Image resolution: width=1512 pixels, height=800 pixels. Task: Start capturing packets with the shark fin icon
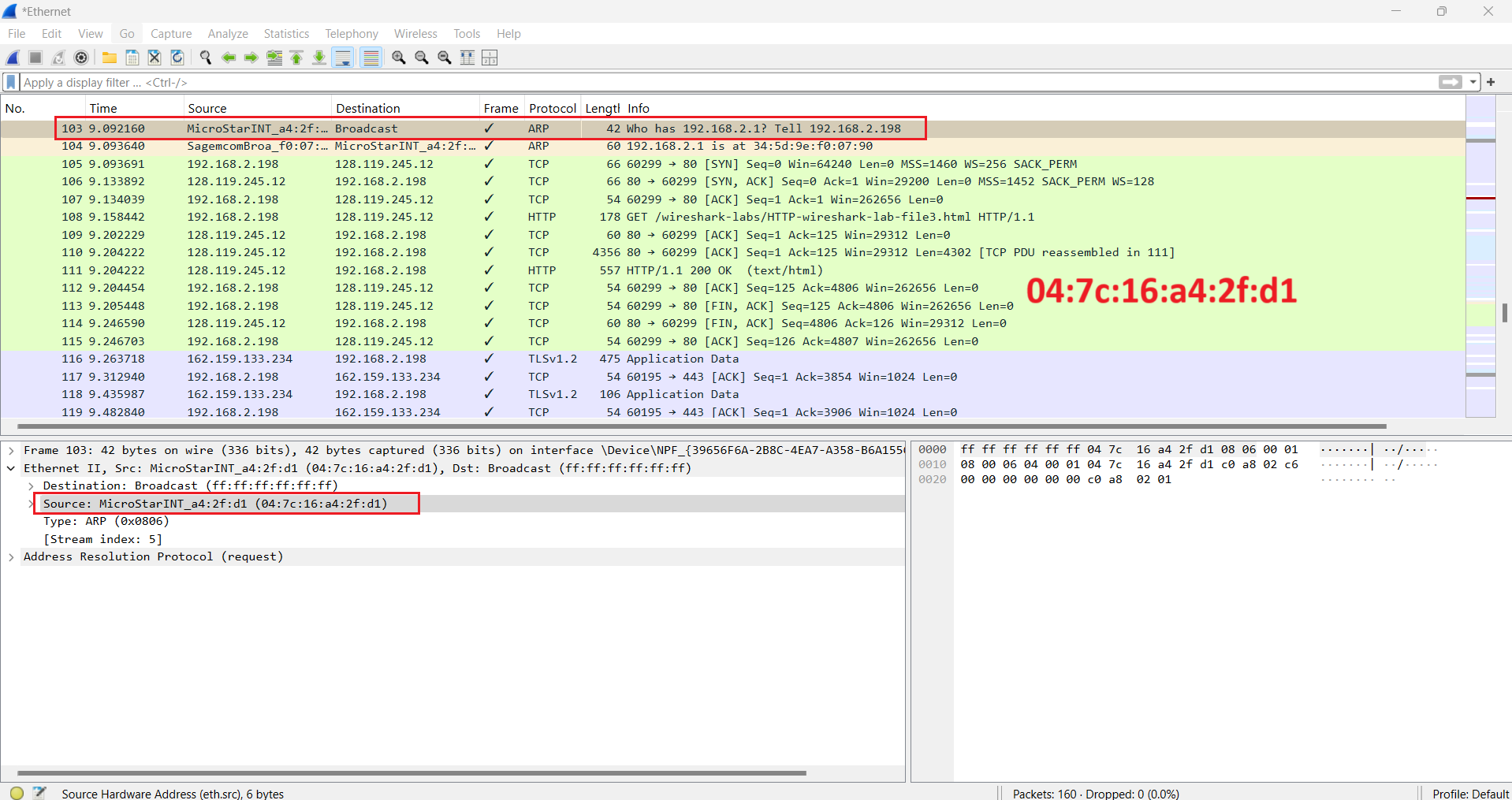[13, 58]
